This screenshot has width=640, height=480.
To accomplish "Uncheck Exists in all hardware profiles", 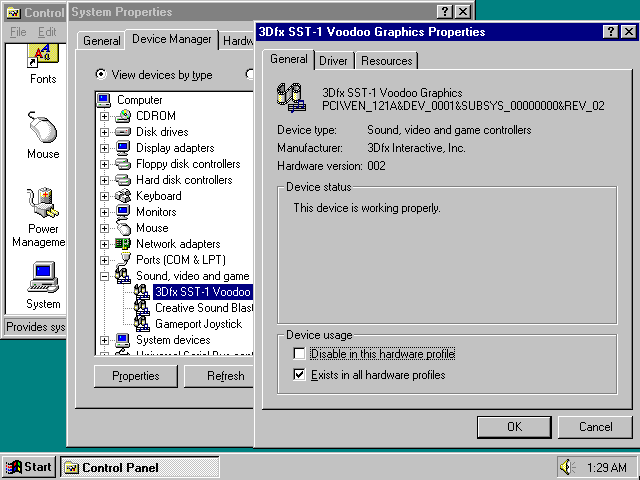I will tap(299, 375).
